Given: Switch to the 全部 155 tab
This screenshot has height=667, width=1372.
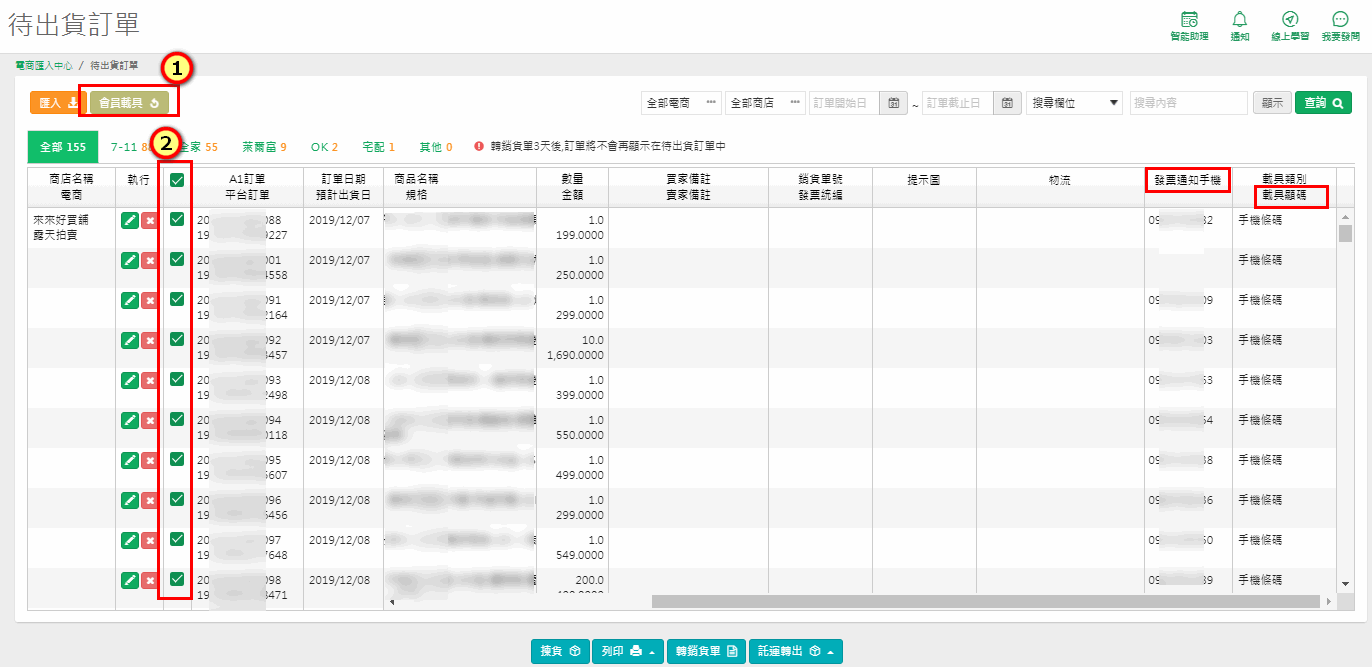Looking at the screenshot, I should [62, 146].
